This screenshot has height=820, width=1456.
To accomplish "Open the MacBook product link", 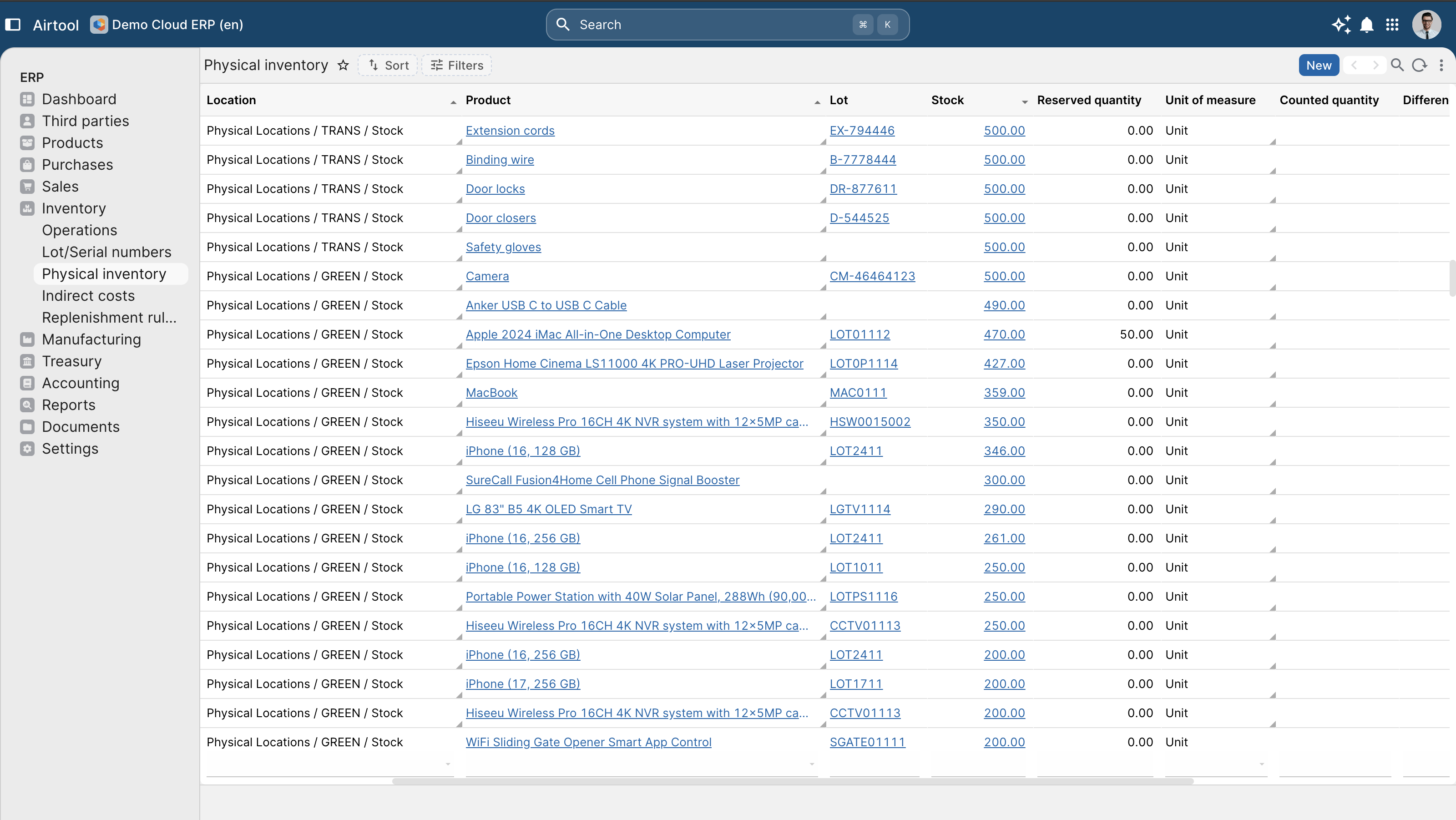I will click(491, 393).
